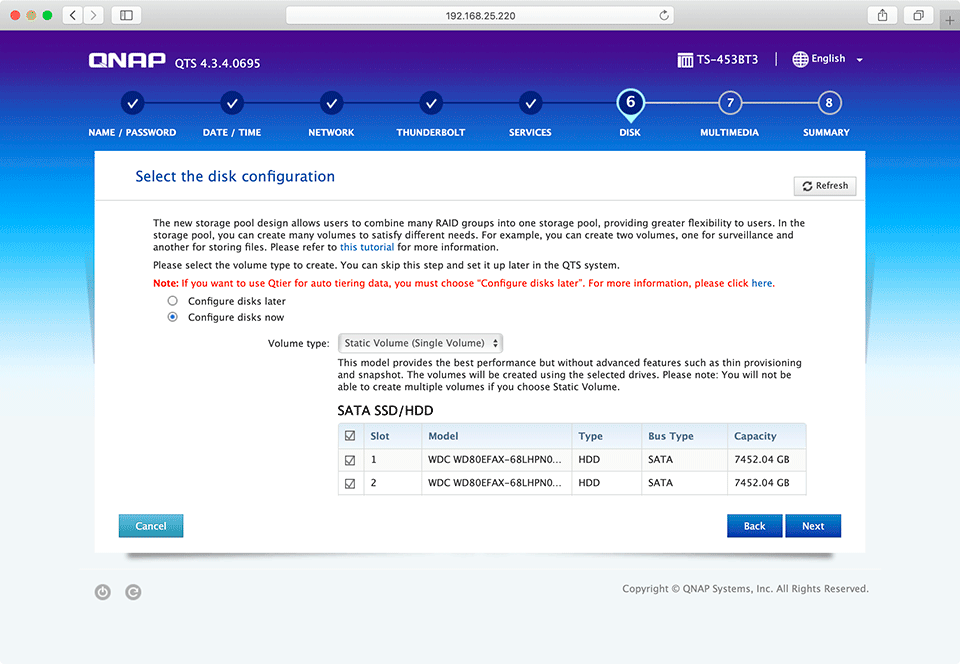This screenshot has height=664, width=960.
Task: Click the Next button
Action: coord(813,526)
